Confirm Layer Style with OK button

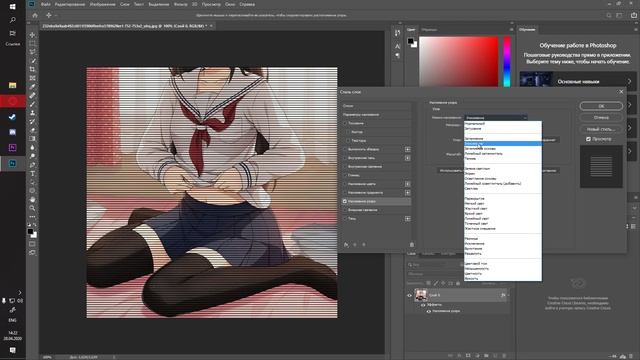pos(601,106)
